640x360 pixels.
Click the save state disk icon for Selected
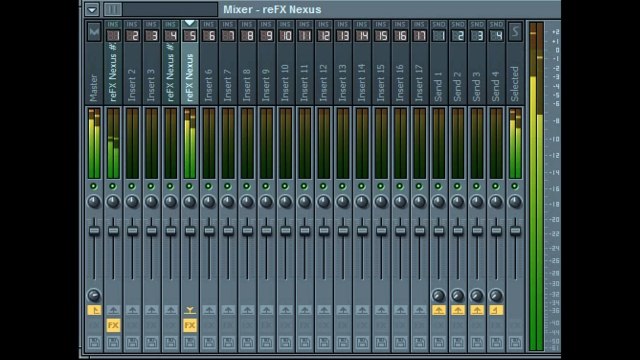click(515, 342)
